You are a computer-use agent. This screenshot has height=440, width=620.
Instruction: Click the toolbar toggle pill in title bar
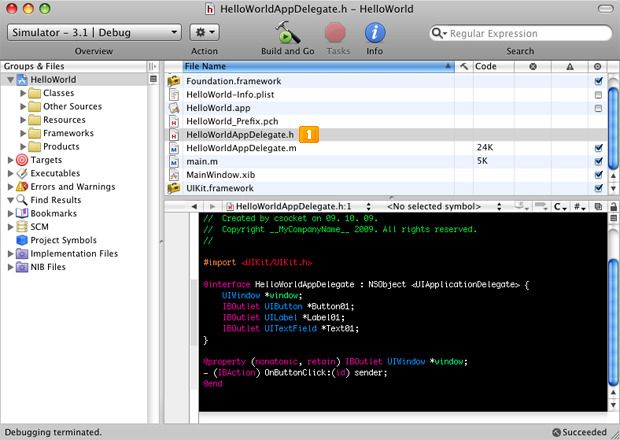tap(605, 9)
